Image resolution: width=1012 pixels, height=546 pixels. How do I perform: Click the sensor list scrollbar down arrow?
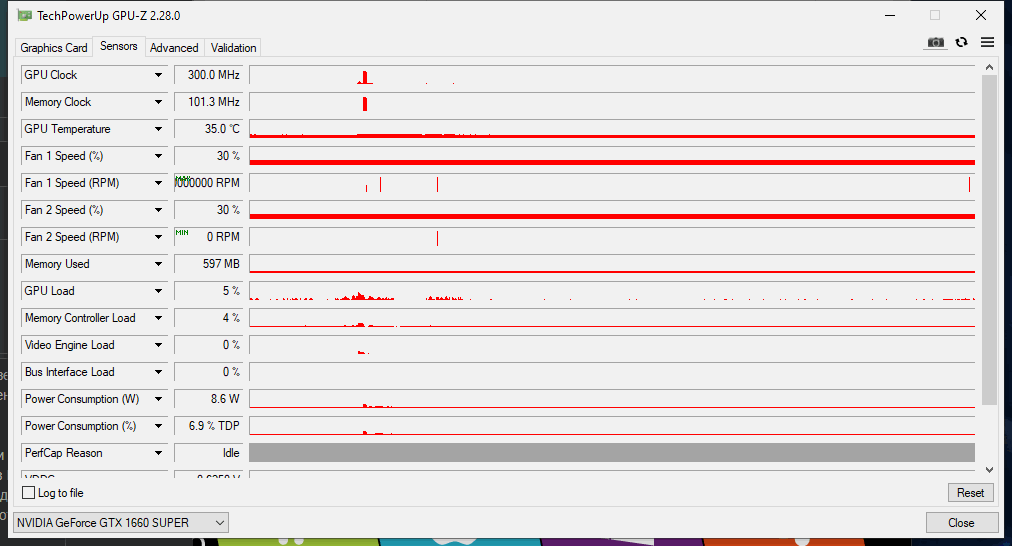tap(989, 470)
